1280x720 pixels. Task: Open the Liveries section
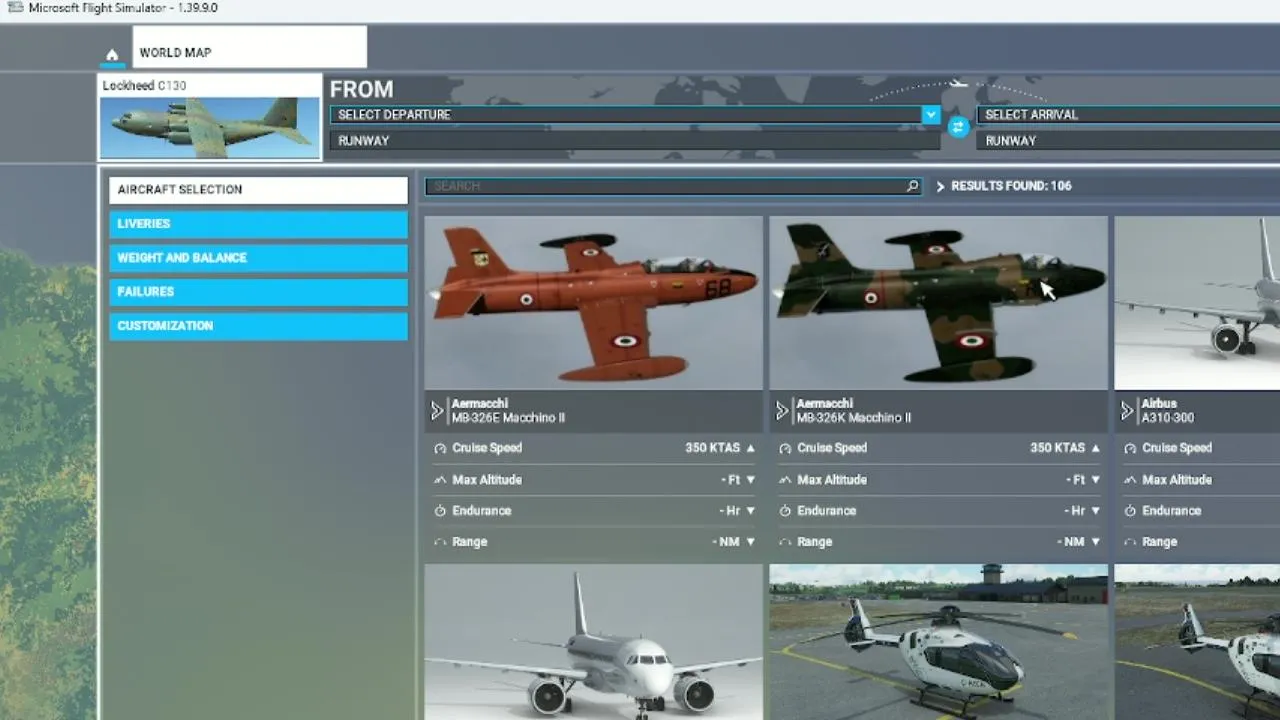click(x=258, y=224)
